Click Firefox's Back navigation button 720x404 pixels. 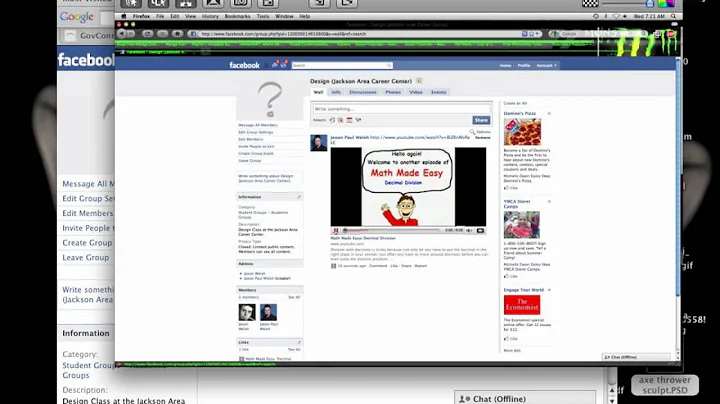click(121, 34)
